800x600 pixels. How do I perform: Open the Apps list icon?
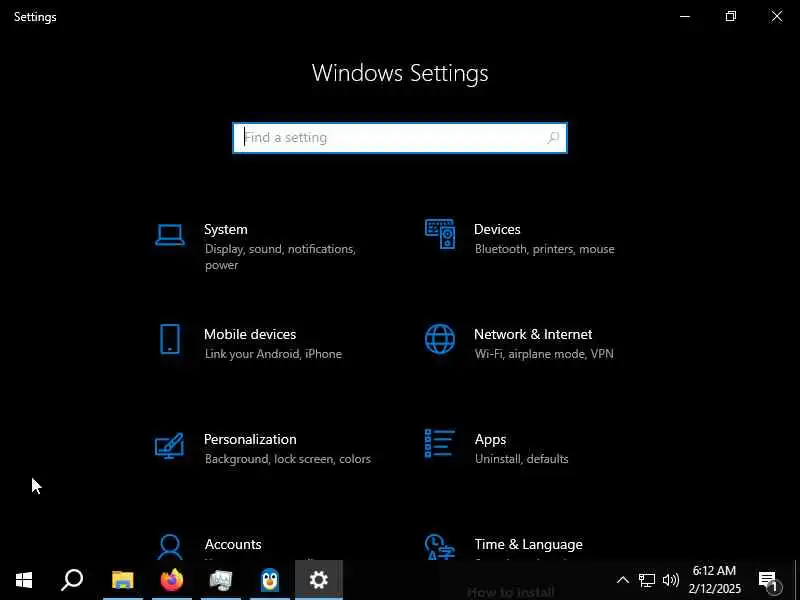coord(439,444)
